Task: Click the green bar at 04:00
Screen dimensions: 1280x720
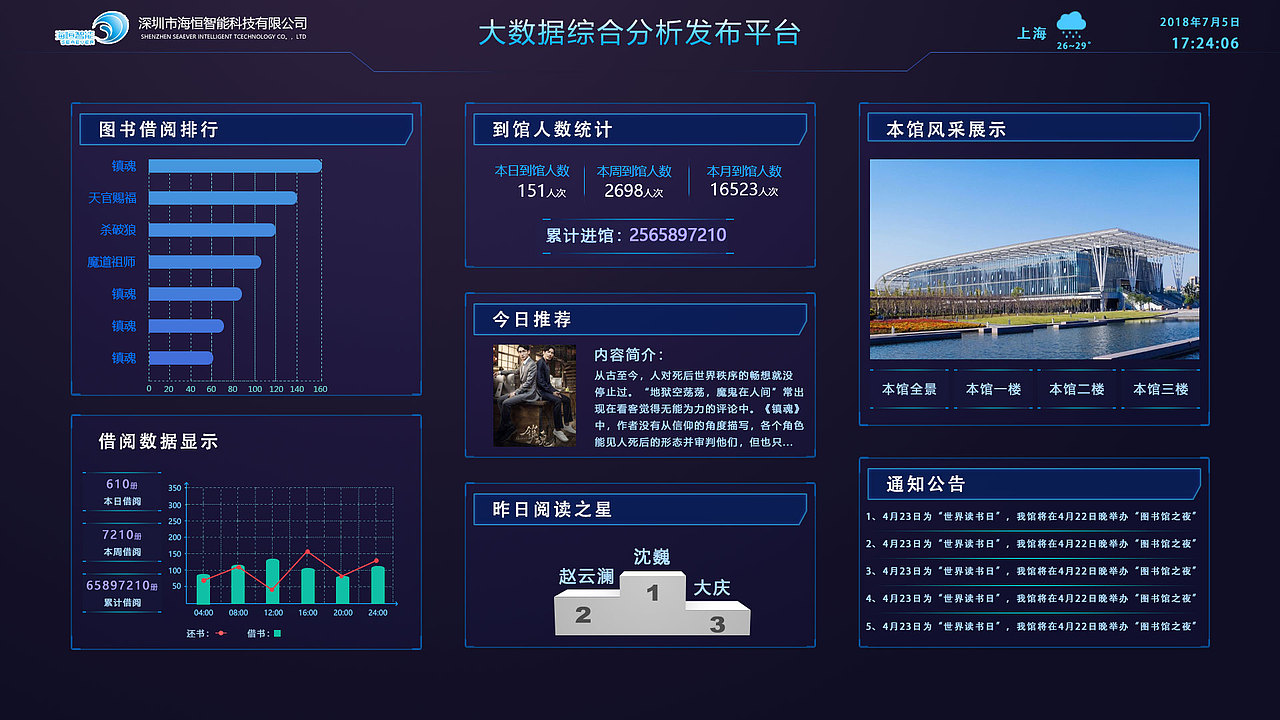Action: pos(203,589)
